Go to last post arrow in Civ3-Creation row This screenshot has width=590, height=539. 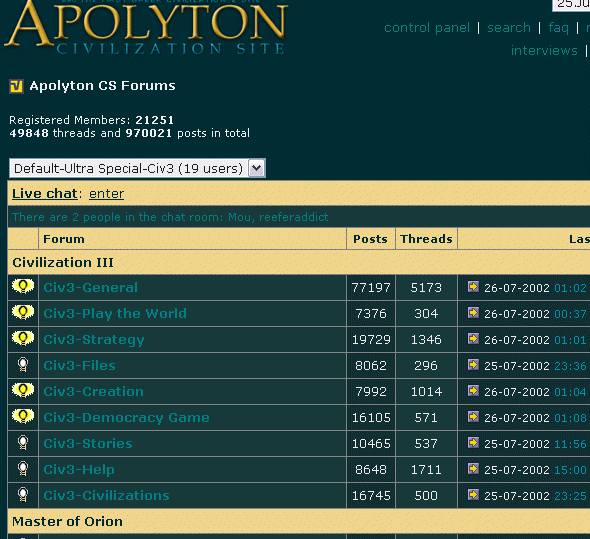473,391
